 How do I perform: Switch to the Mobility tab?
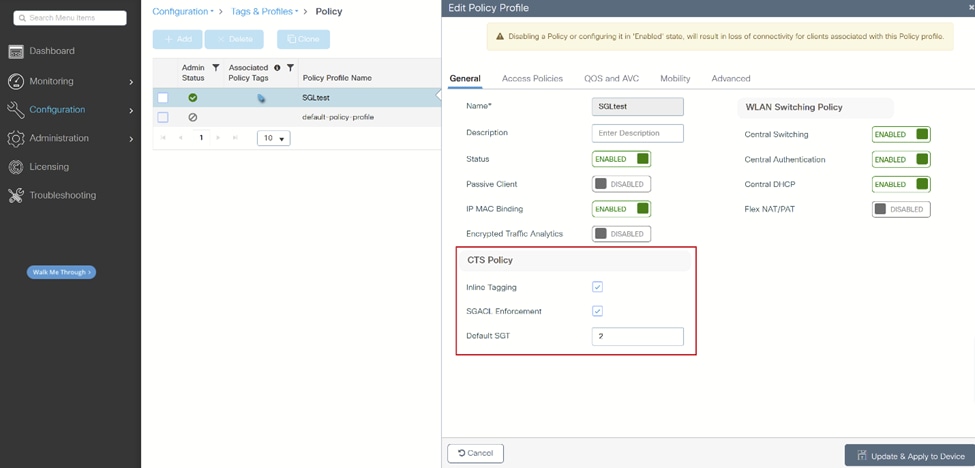[x=675, y=78]
